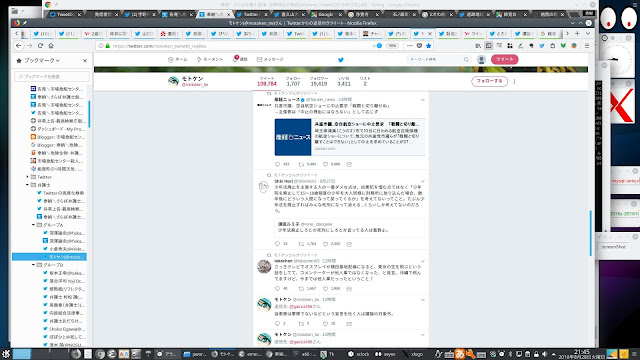Reload the current Twitter page
Image resolution: width=640 pixels, height=360 pixels.
tap(40, 46)
